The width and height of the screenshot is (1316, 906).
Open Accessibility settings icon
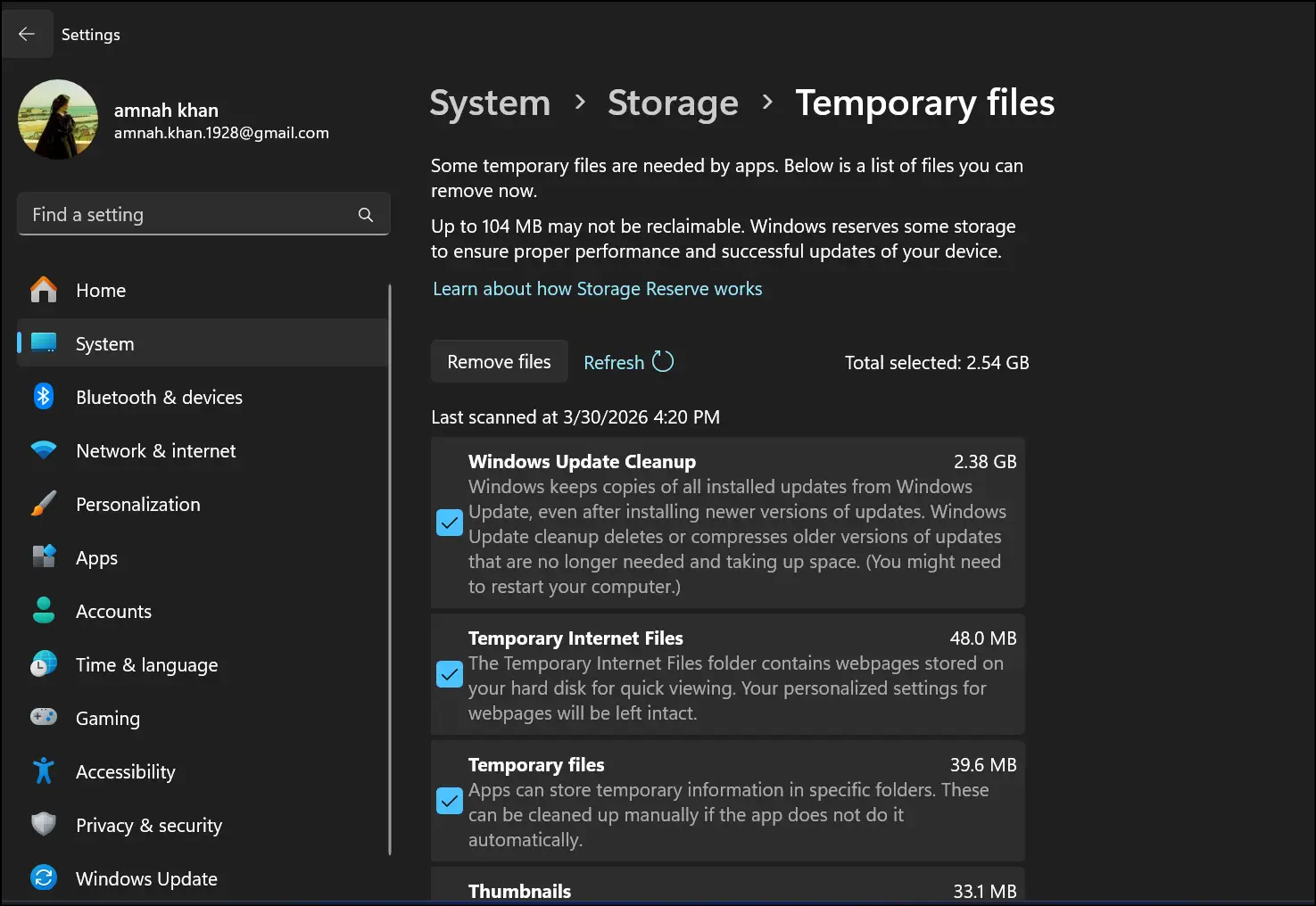click(x=43, y=771)
